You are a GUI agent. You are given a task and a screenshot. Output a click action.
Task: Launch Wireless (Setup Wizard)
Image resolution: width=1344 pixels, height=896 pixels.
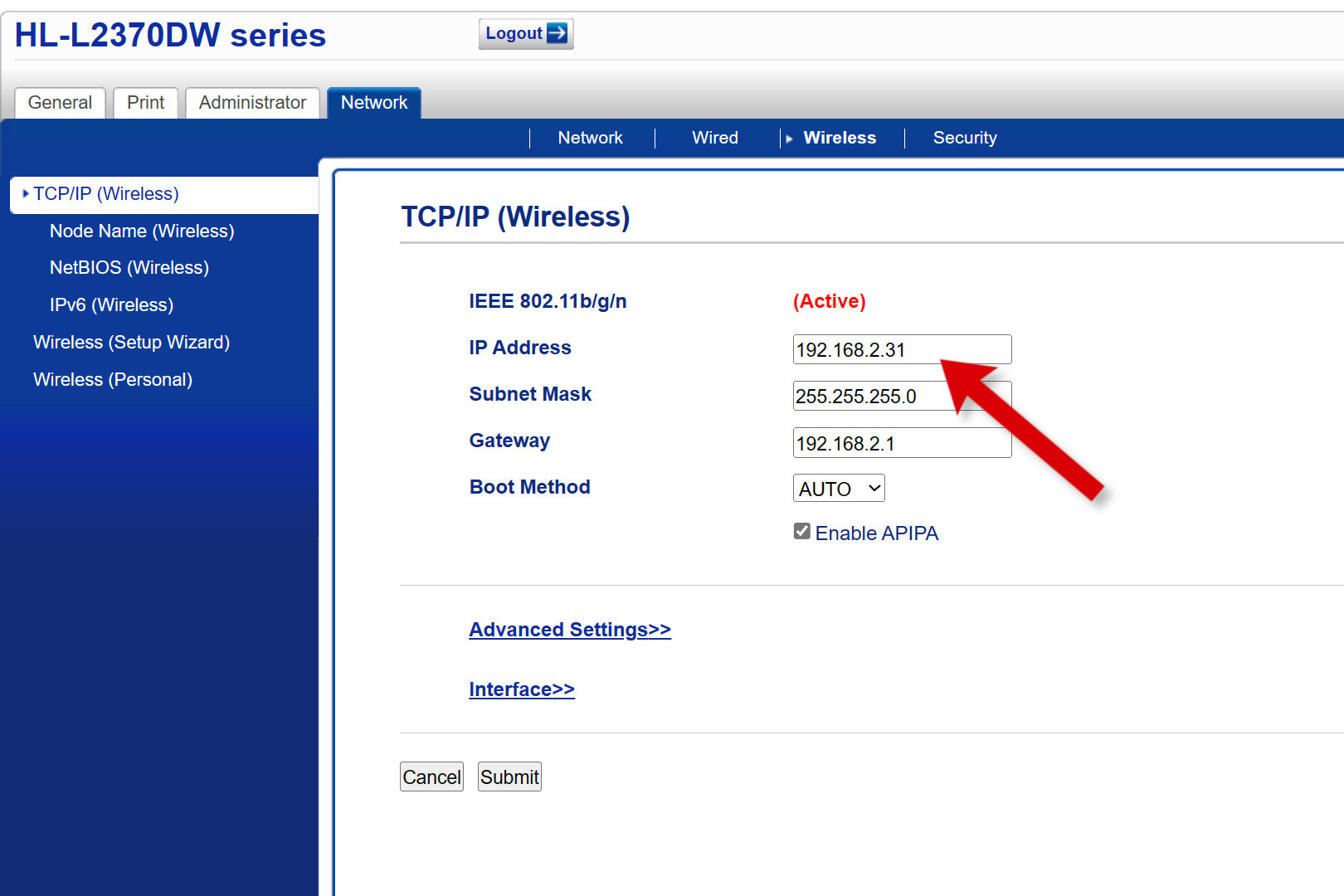click(131, 342)
